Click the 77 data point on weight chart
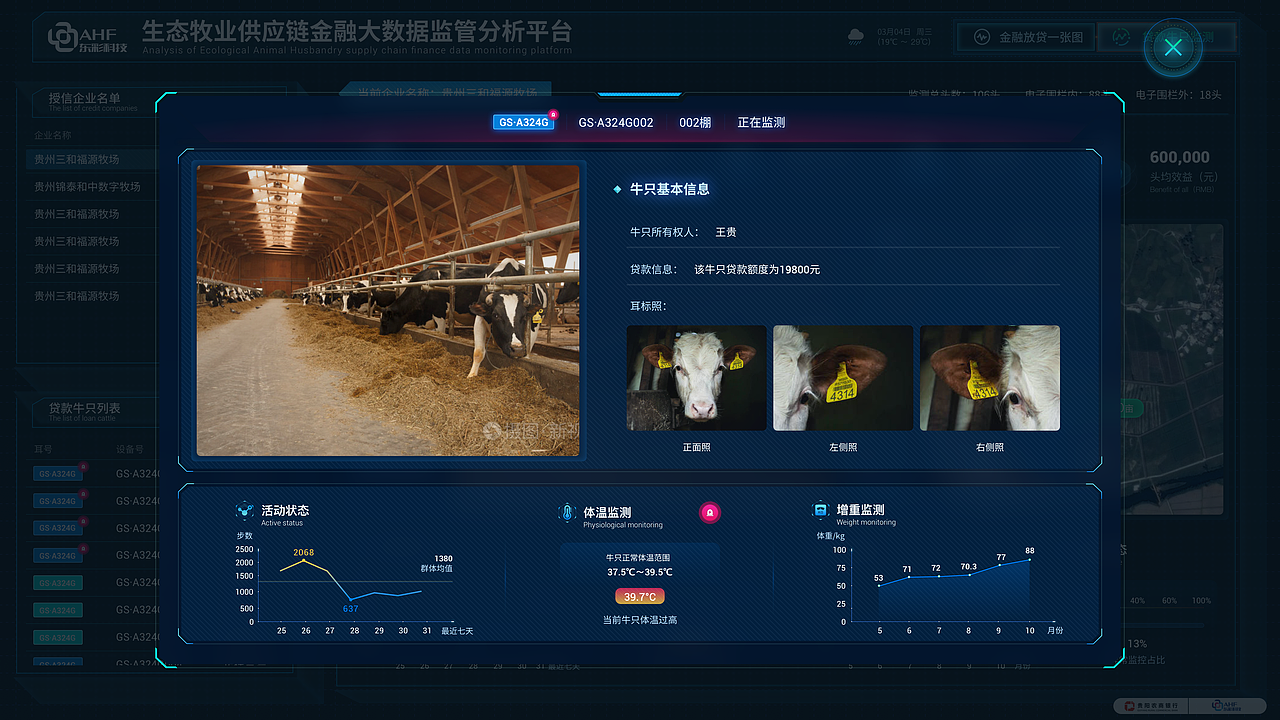Viewport: 1280px width, 720px height. (x=1000, y=565)
